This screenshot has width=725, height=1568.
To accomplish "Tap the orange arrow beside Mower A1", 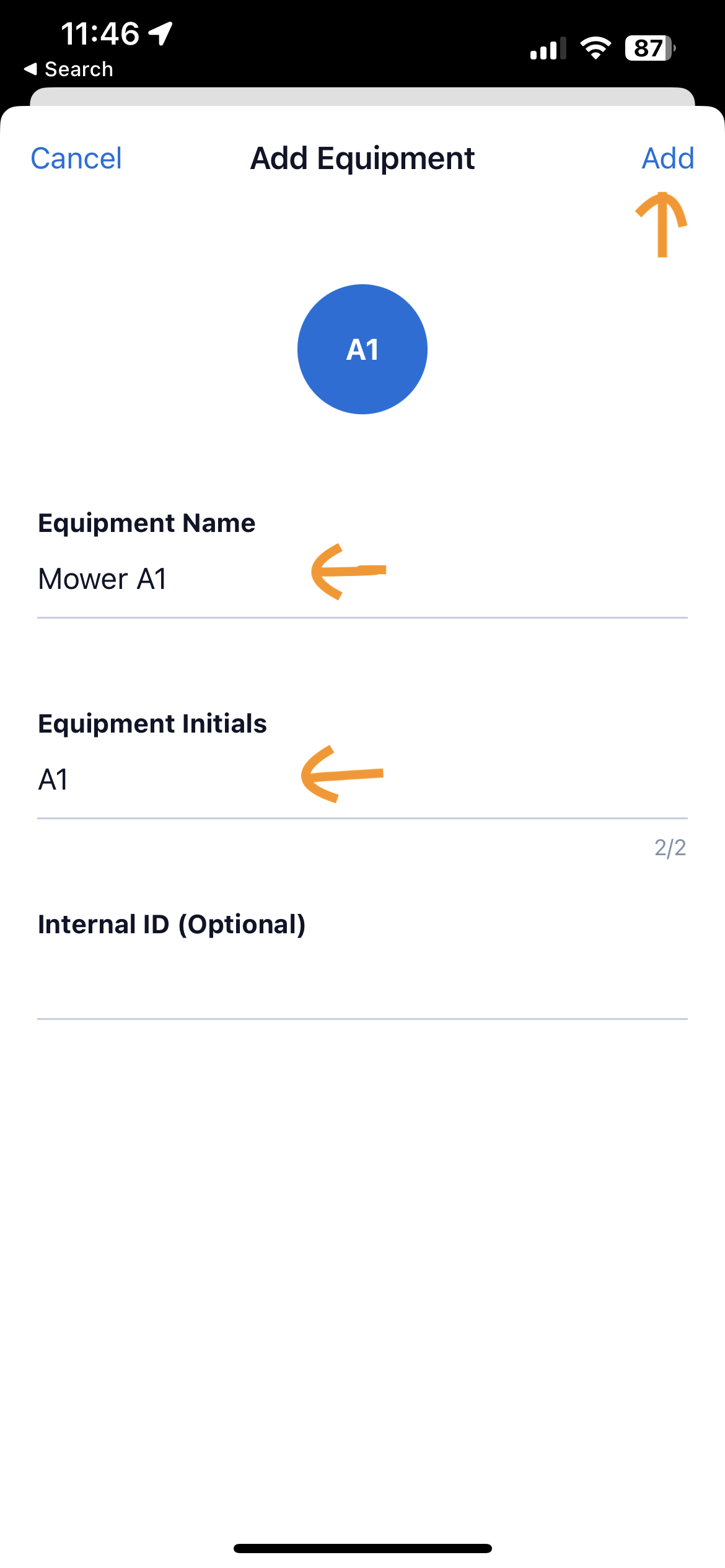I will pyautogui.click(x=348, y=572).
